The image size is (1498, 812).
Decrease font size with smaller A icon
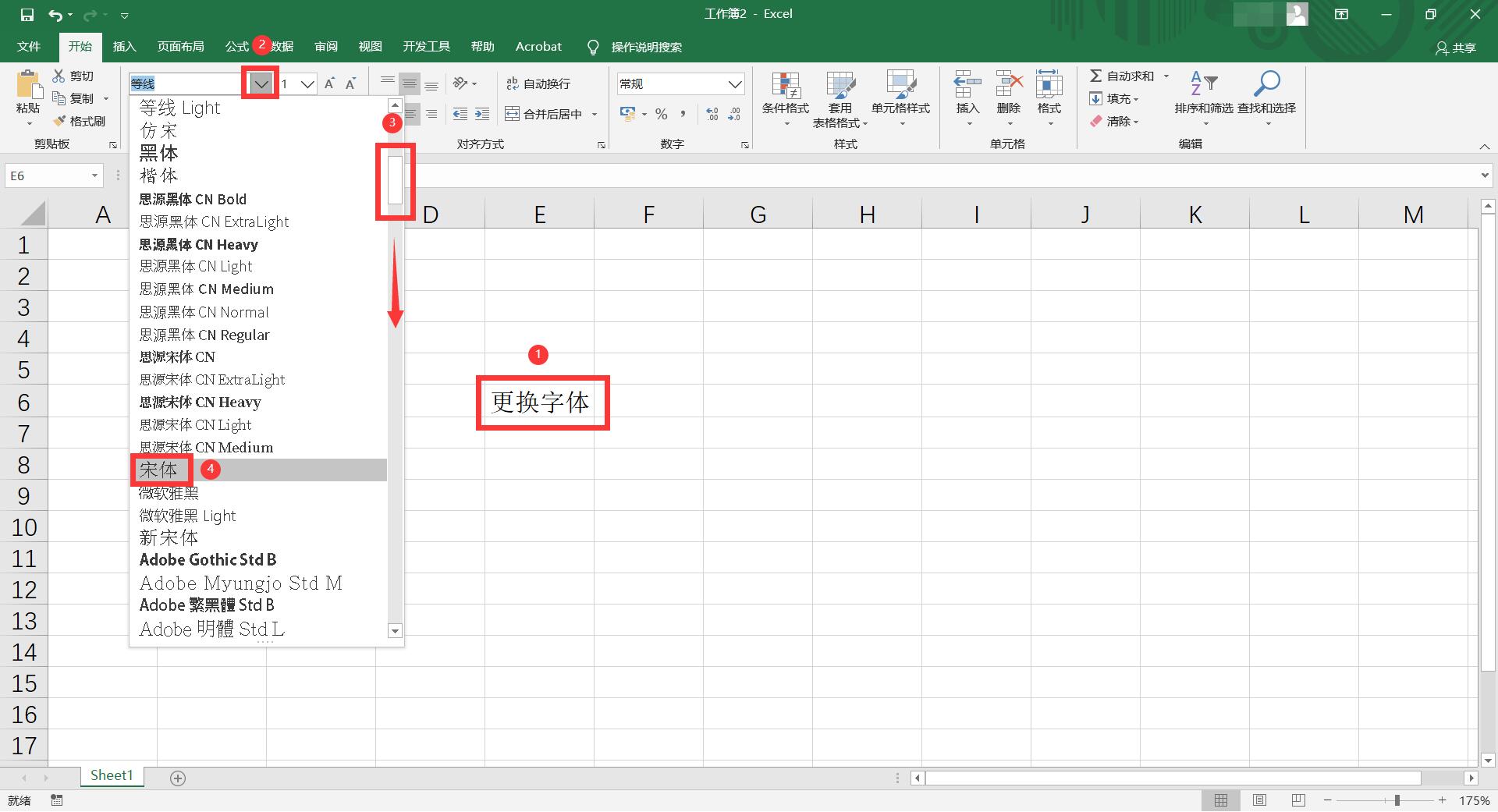click(350, 83)
